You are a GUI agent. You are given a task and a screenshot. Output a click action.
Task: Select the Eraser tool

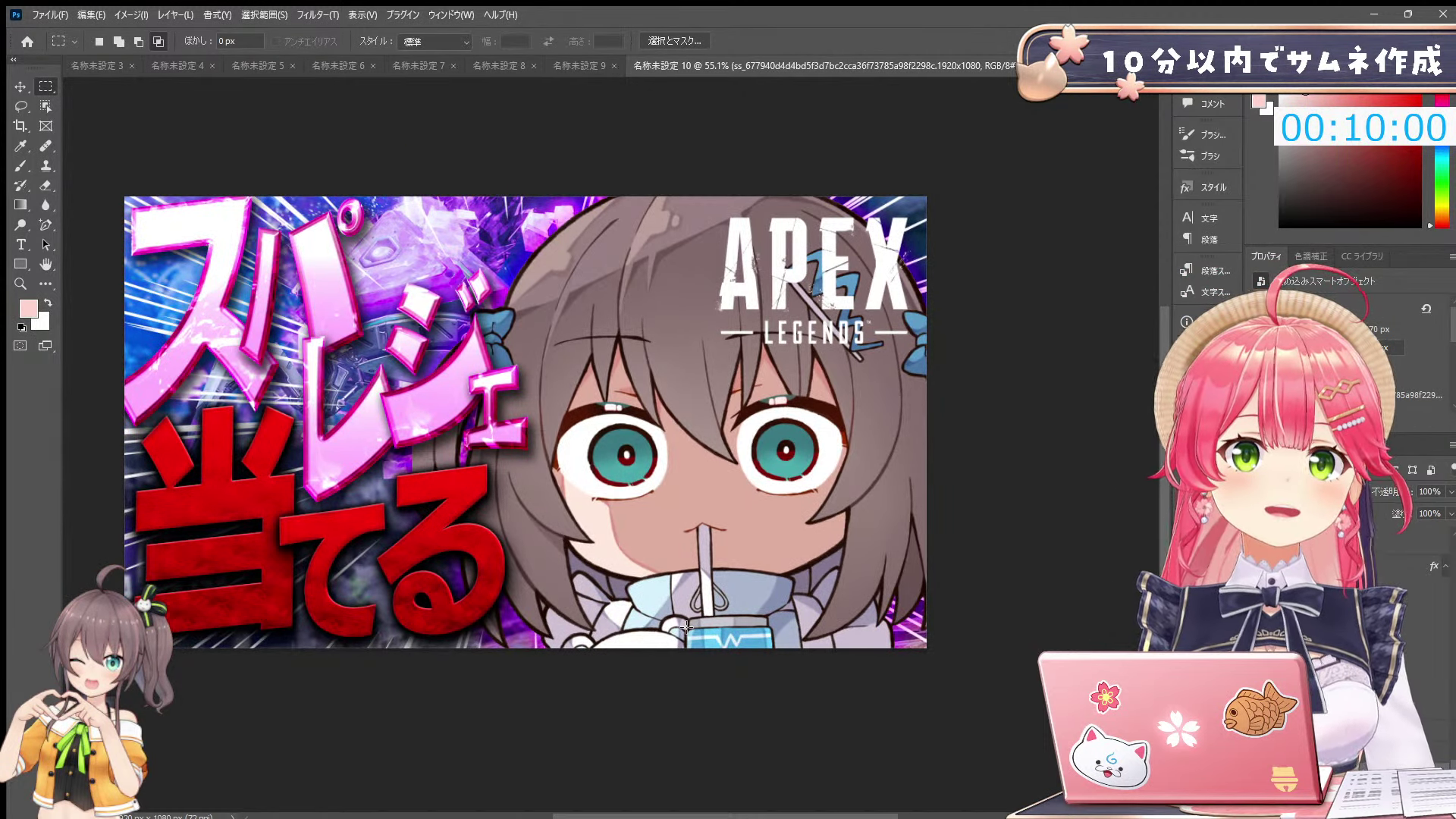[x=46, y=185]
